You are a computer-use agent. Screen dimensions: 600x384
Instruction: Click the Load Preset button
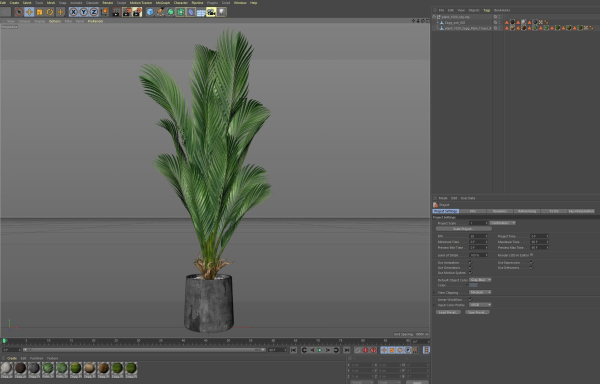pyautogui.click(x=448, y=312)
